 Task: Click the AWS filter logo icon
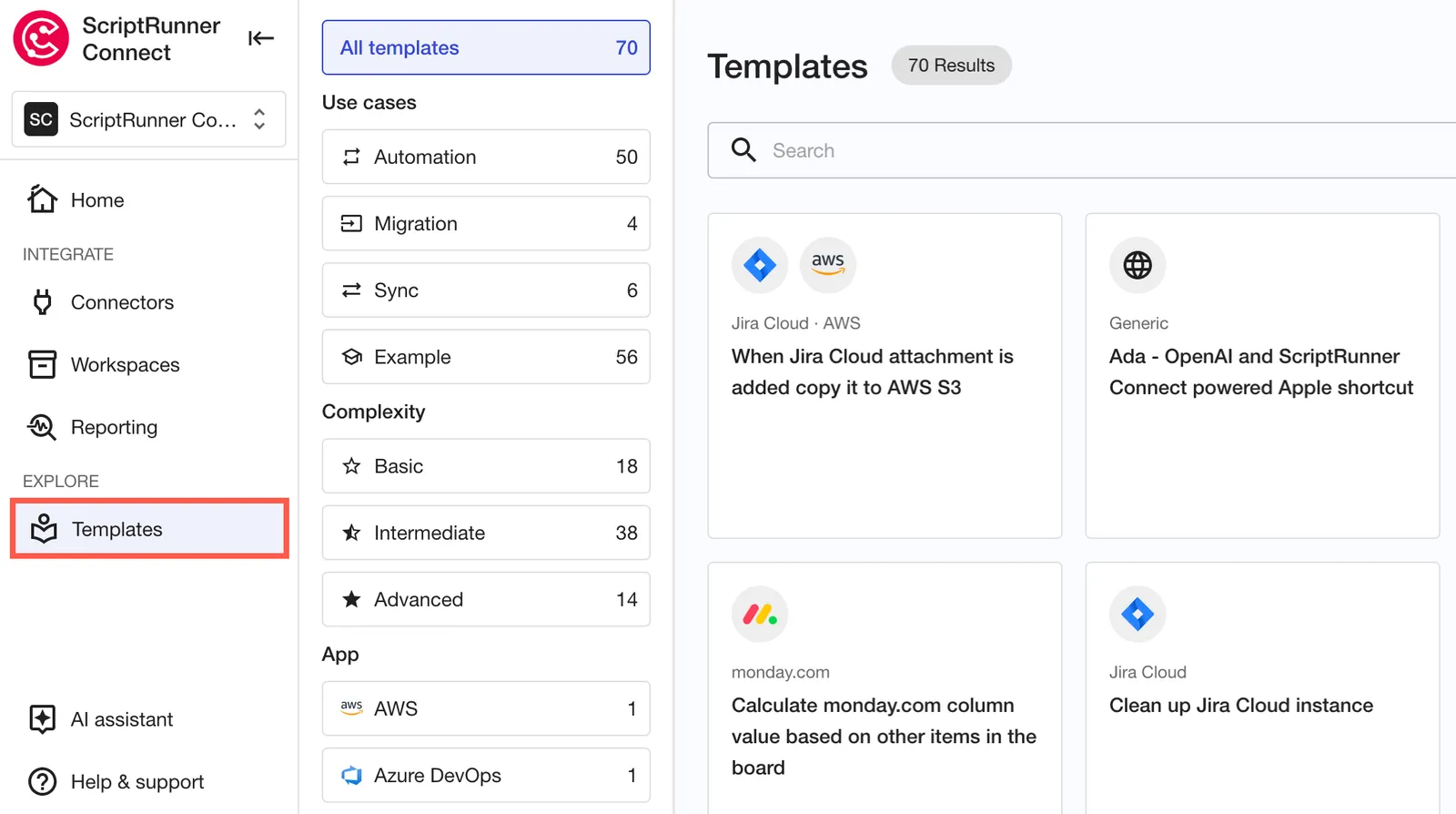pyautogui.click(x=351, y=707)
